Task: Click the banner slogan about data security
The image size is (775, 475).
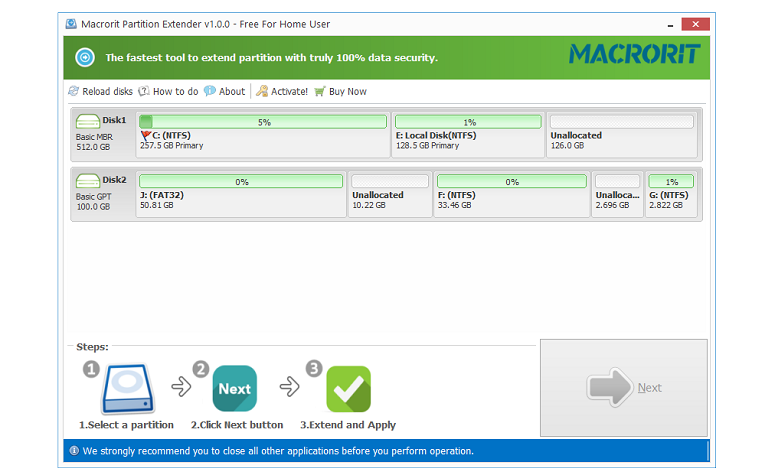Action: click(x=272, y=58)
